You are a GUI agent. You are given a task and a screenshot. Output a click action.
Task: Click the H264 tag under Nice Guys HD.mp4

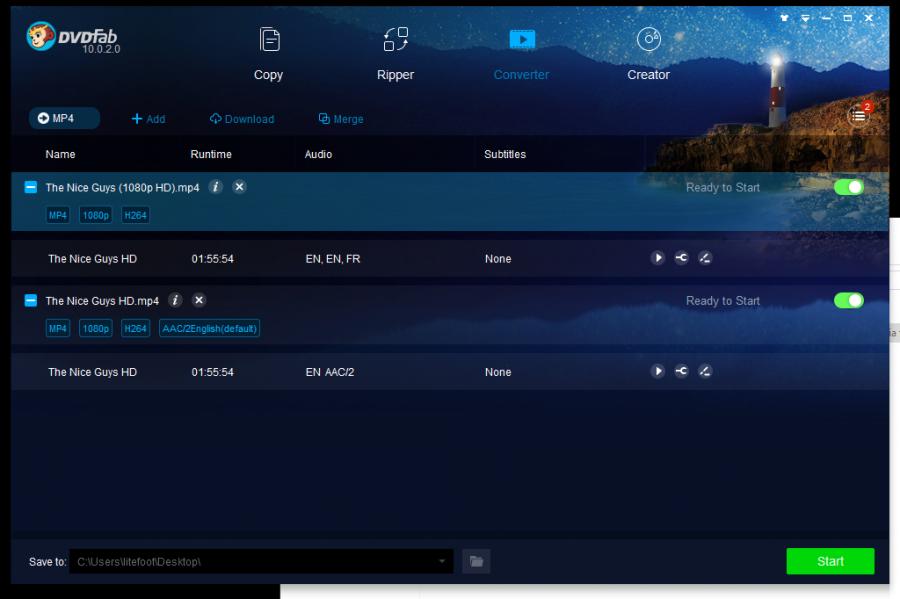click(135, 328)
